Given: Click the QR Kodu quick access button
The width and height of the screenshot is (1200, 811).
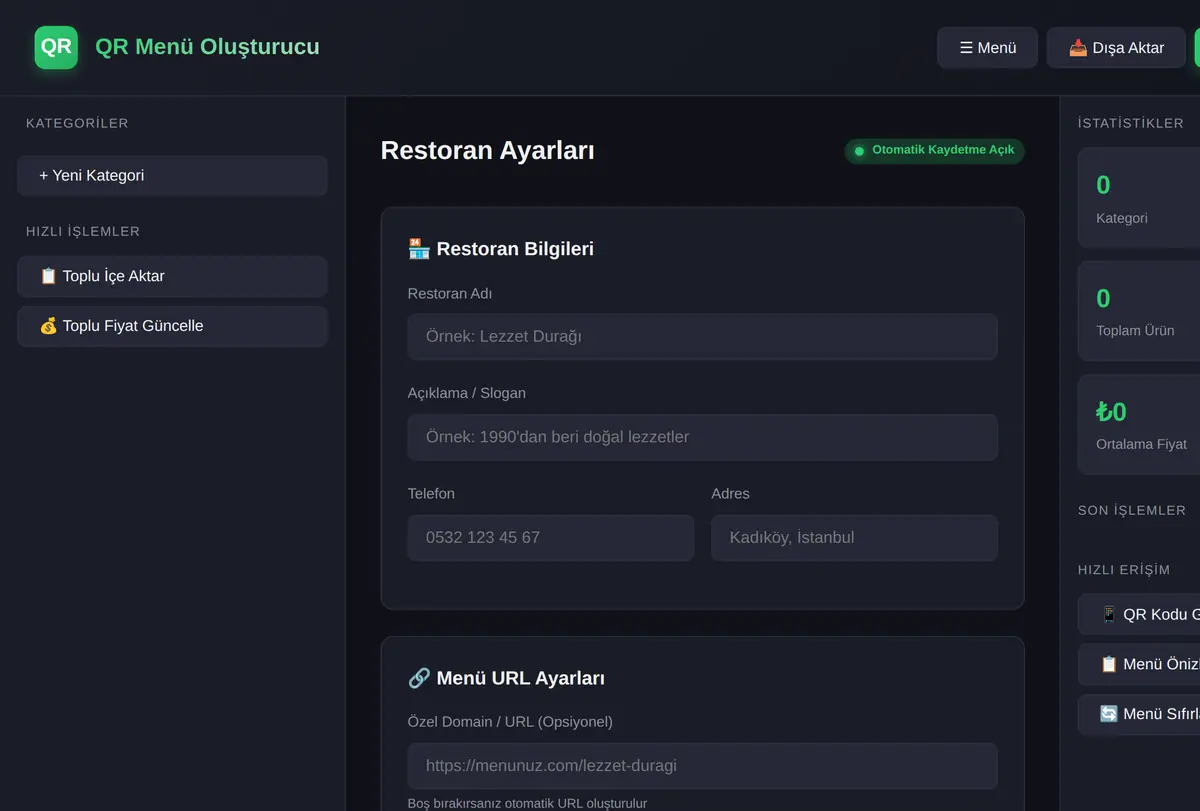Looking at the screenshot, I should pos(1139,614).
